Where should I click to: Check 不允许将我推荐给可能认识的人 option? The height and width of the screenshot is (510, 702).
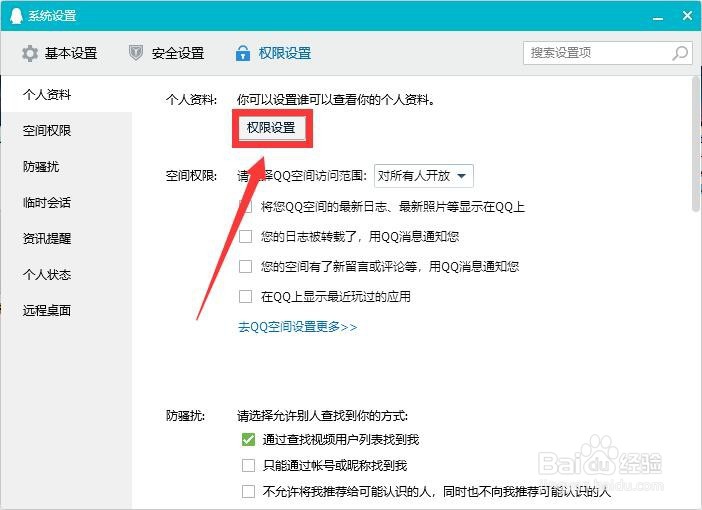point(248,491)
